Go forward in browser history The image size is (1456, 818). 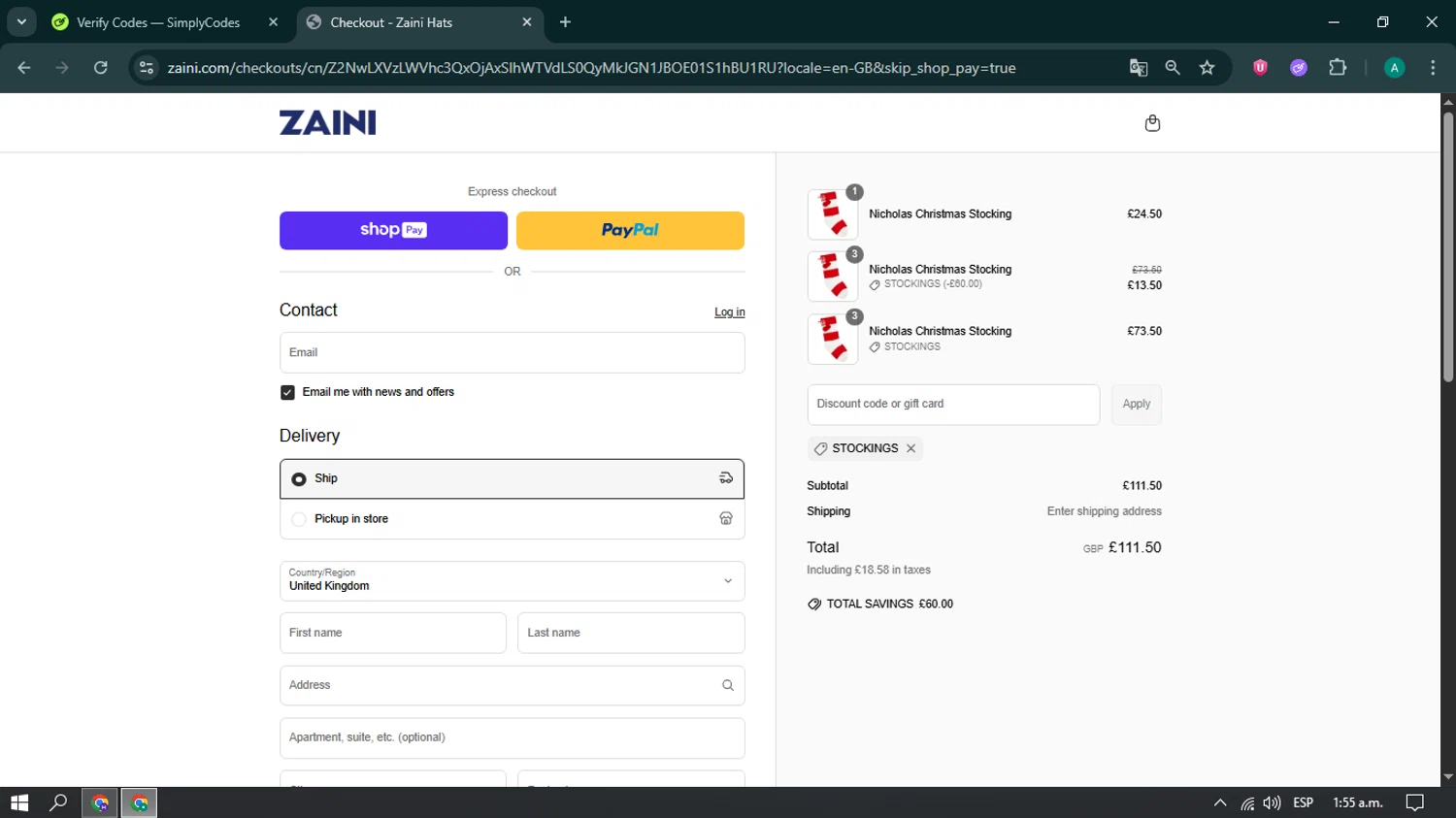(x=62, y=68)
